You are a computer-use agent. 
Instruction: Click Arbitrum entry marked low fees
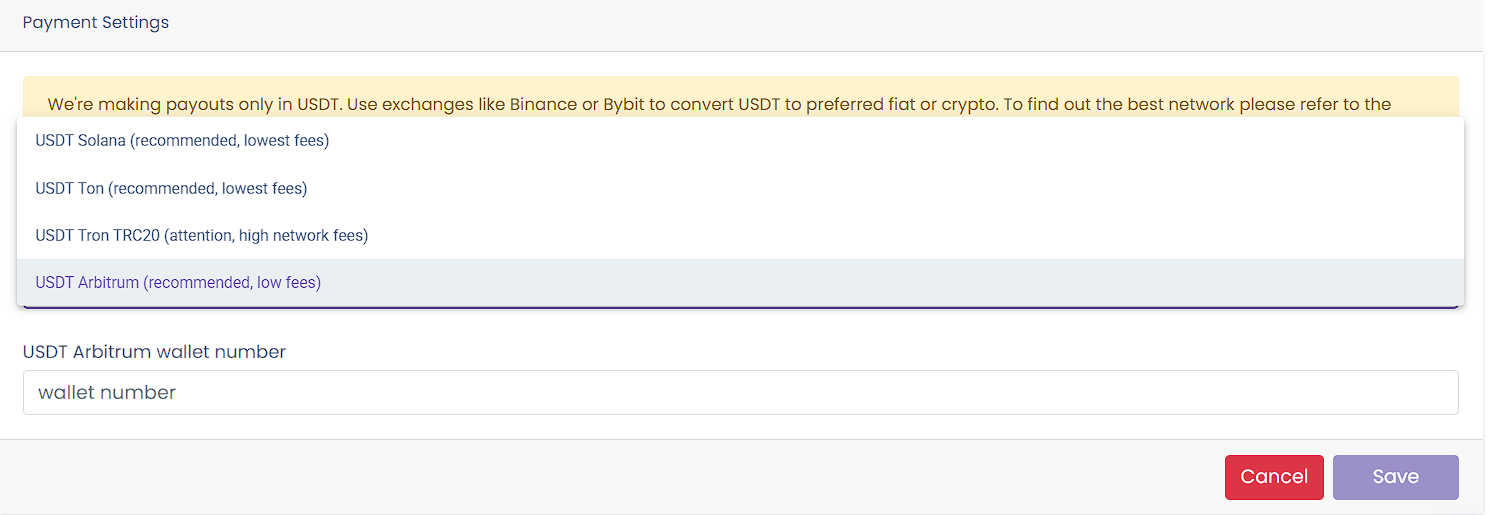pos(740,283)
